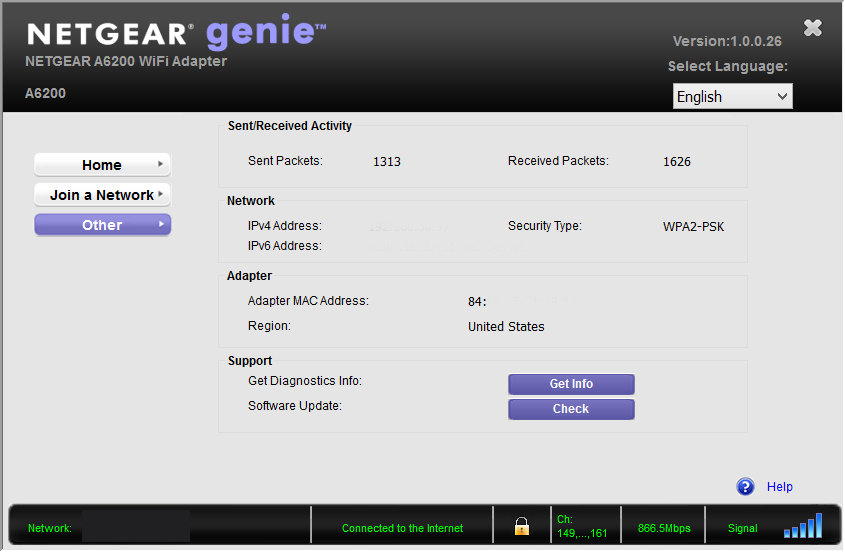Click the channel 149,...,161 indicator
The height and width of the screenshot is (552, 845).
click(x=582, y=526)
